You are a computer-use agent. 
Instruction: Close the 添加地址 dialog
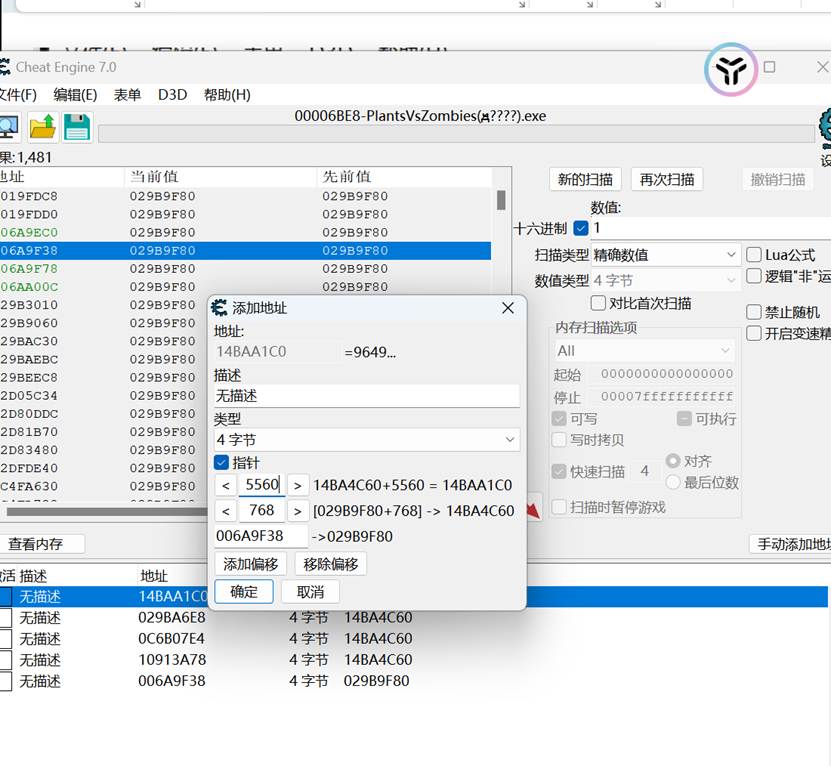click(508, 308)
